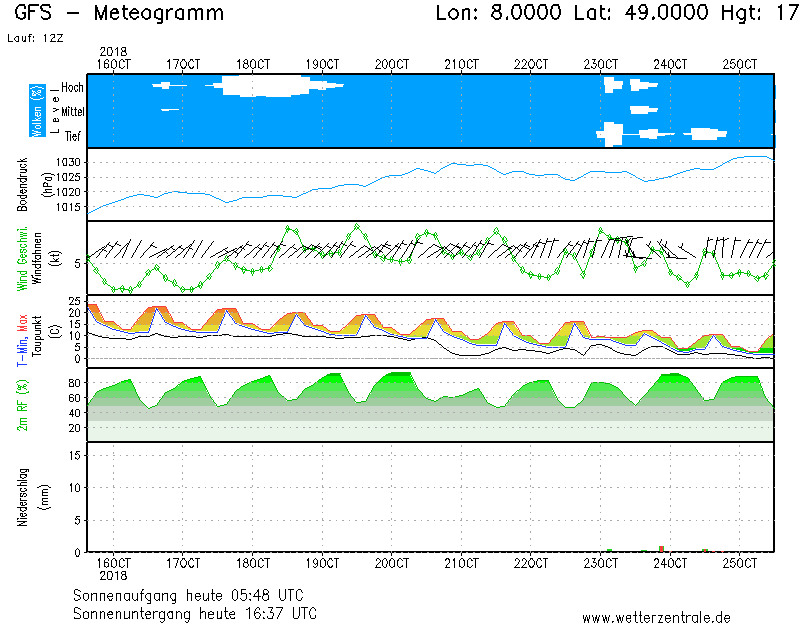Click the Tief cloud level label
The width and height of the screenshot is (800, 625).
click(x=73, y=136)
